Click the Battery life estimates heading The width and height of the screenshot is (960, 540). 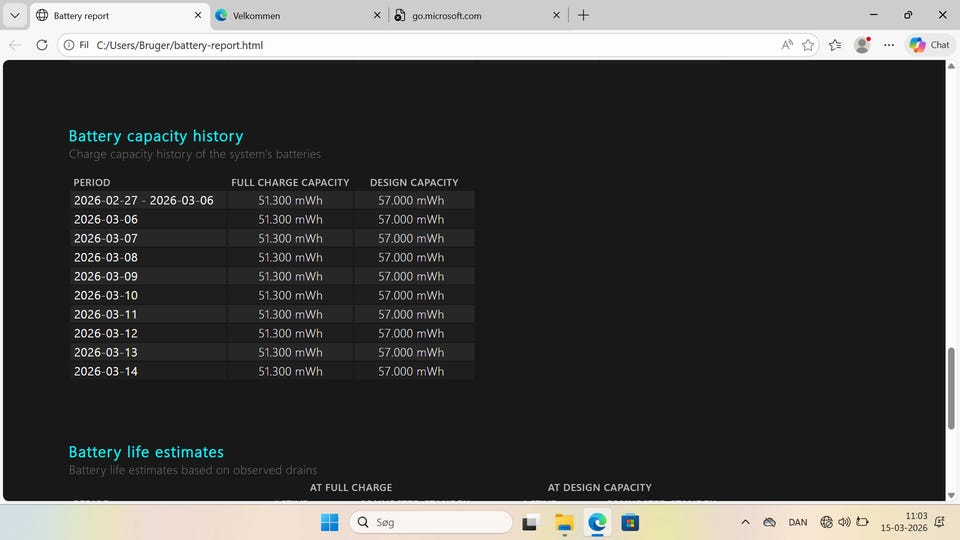coord(146,452)
